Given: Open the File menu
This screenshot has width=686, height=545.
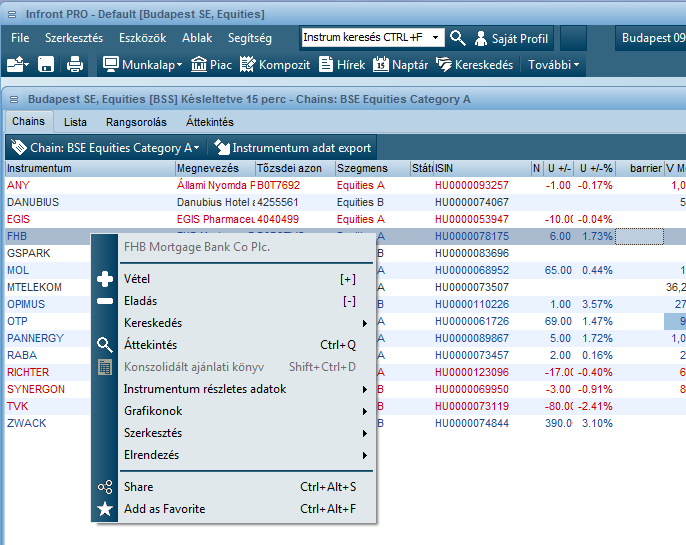Looking at the screenshot, I should [20, 38].
